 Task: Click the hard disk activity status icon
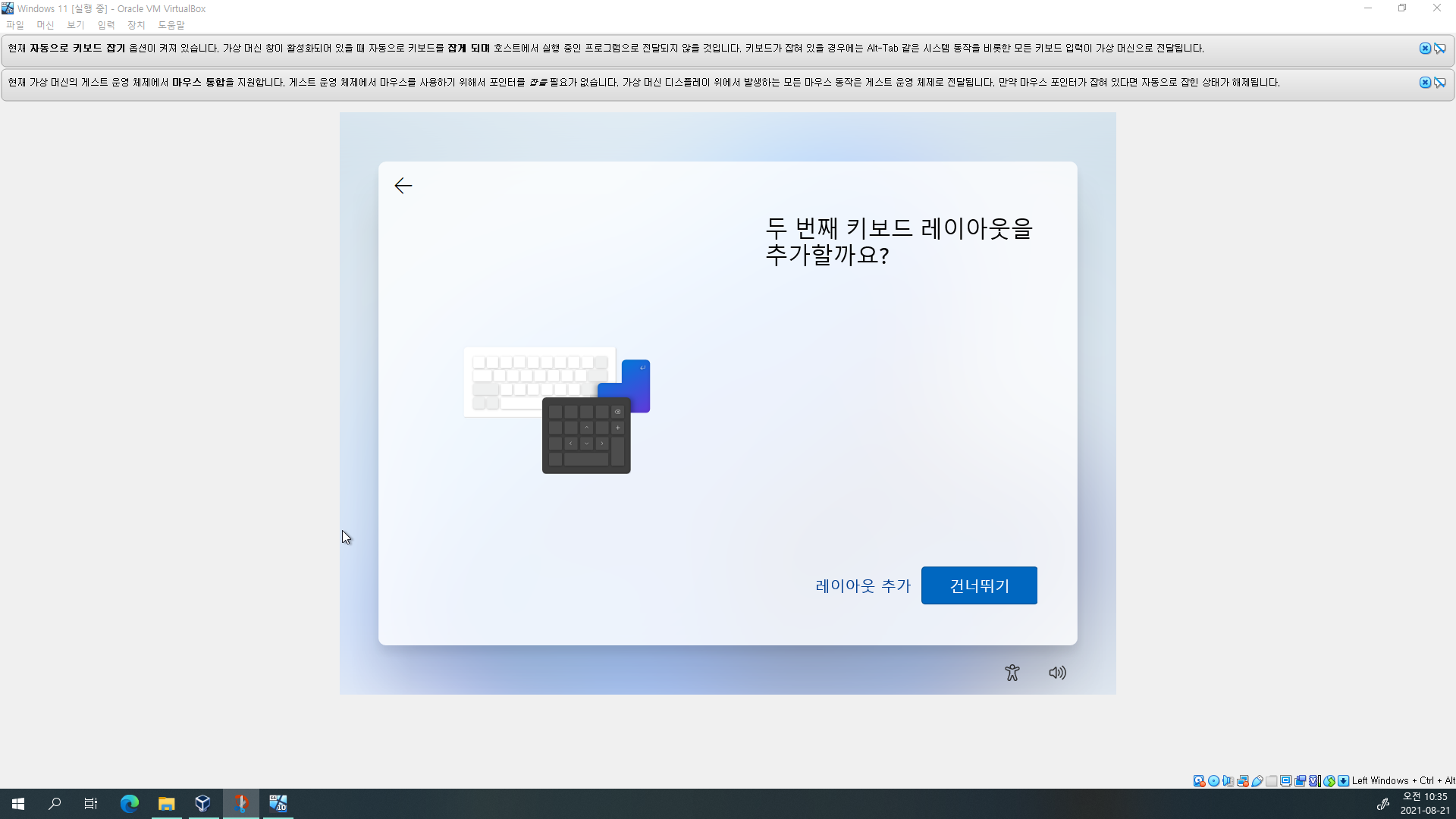(x=1199, y=781)
